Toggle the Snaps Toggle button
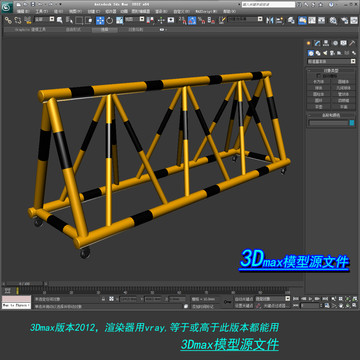Screen dimensions: 360x360 [182, 20]
